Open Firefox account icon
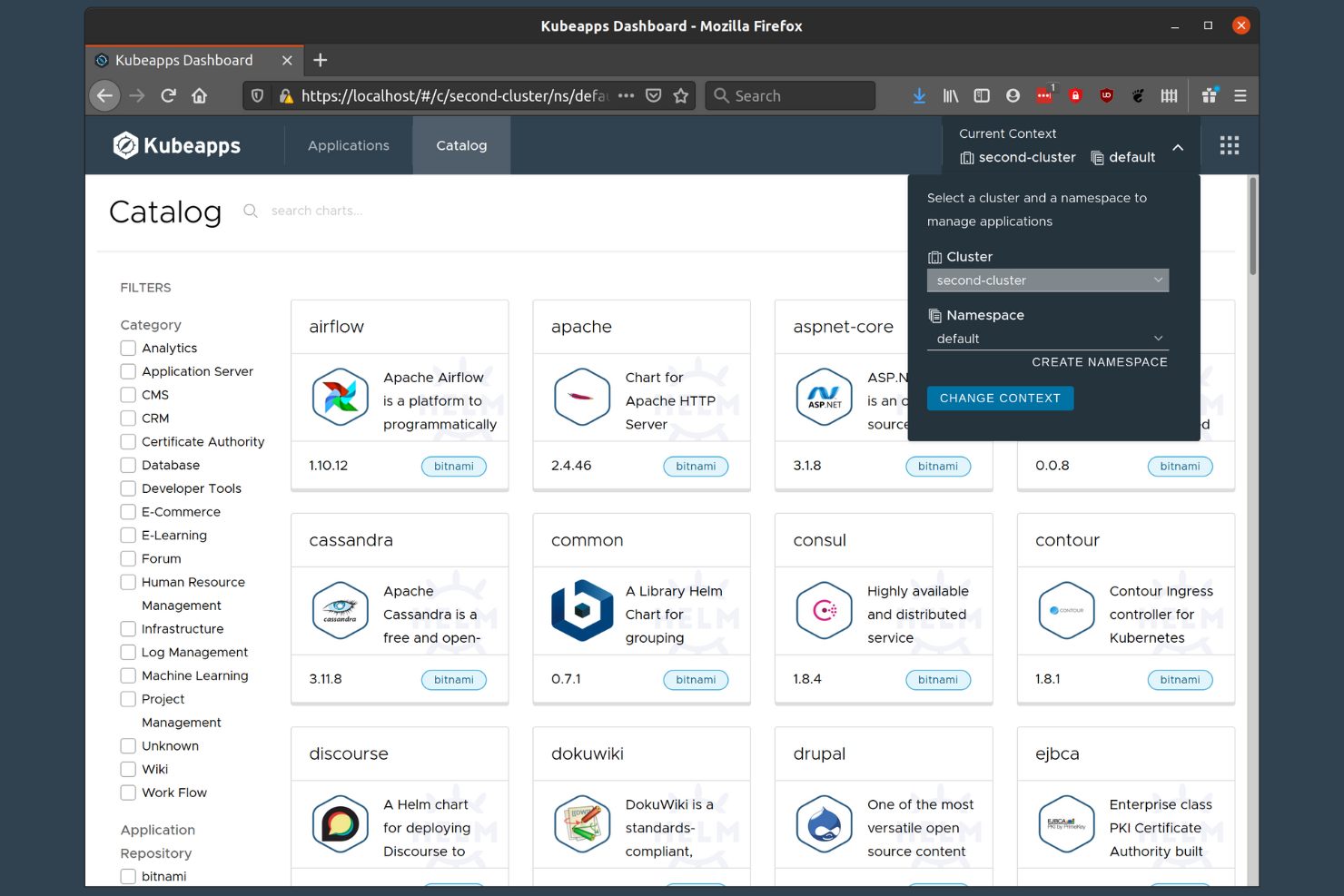1344x896 pixels. pyautogui.click(x=1013, y=95)
